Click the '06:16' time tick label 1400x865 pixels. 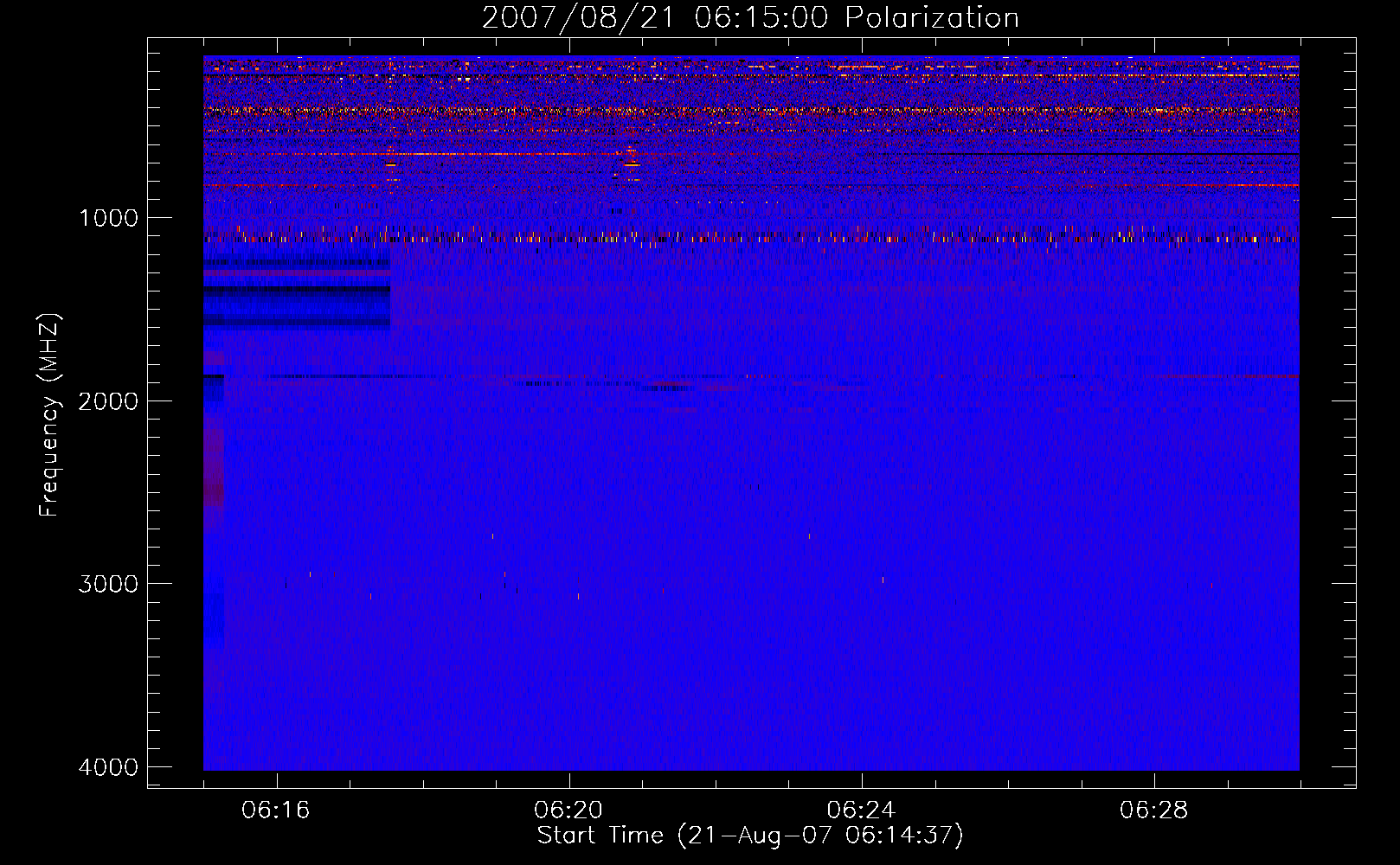[276, 810]
